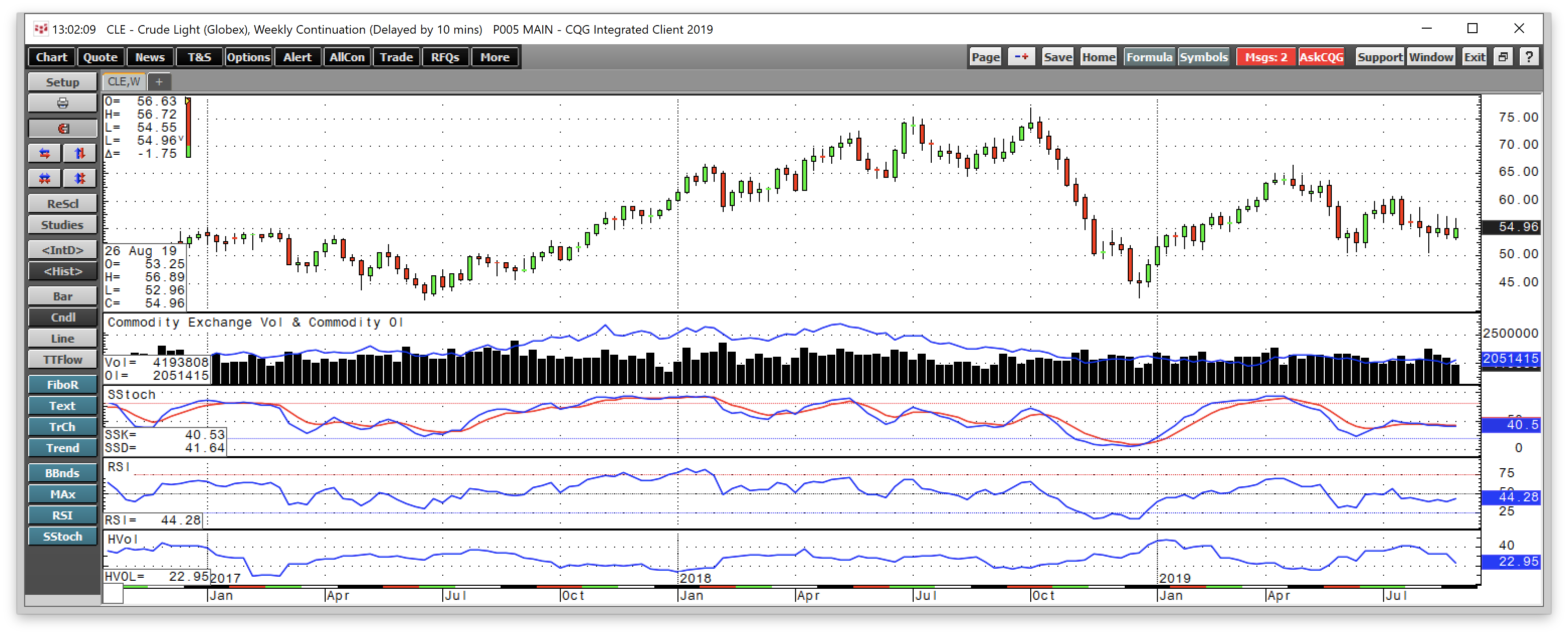Click the horizontal expand/compress arrows button
Screen dimensions: 1568x635
pyautogui.click(x=44, y=178)
